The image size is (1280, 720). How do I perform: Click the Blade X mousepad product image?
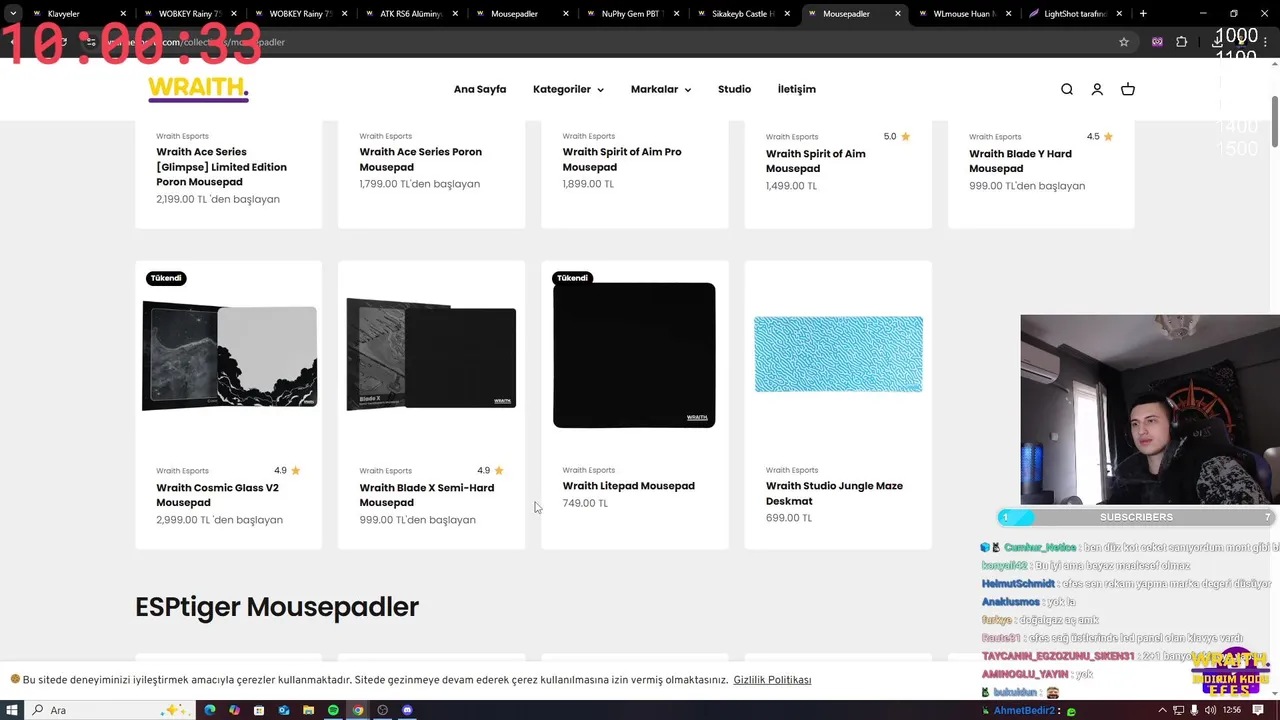pos(431,353)
